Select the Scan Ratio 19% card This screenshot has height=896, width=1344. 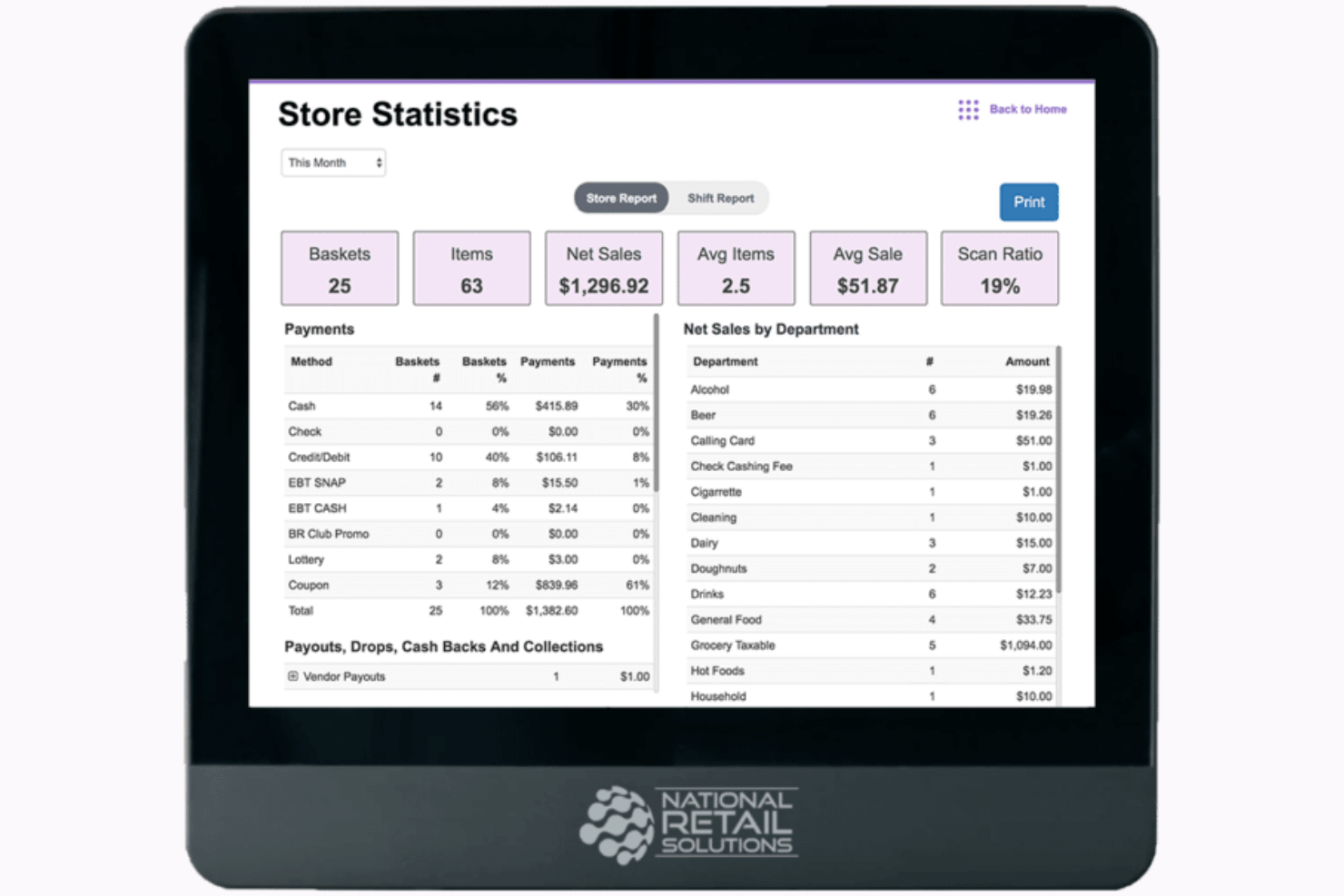tap(1000, 268)
